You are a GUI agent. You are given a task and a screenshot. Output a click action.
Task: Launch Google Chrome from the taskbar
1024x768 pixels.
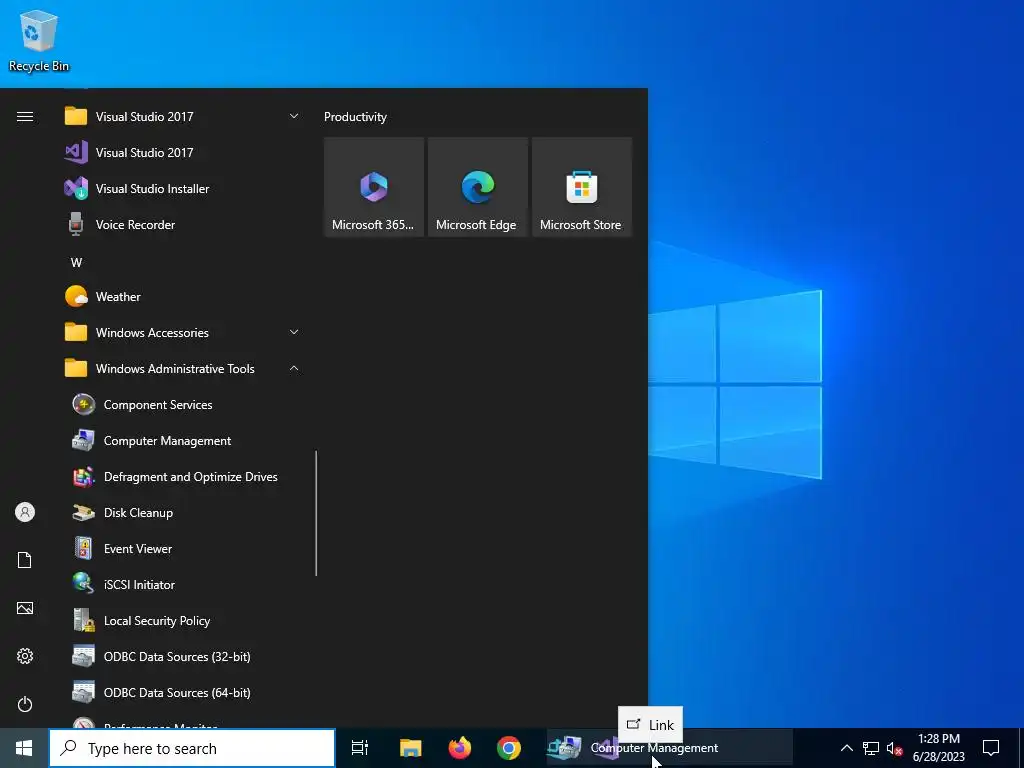coord(509,748)
